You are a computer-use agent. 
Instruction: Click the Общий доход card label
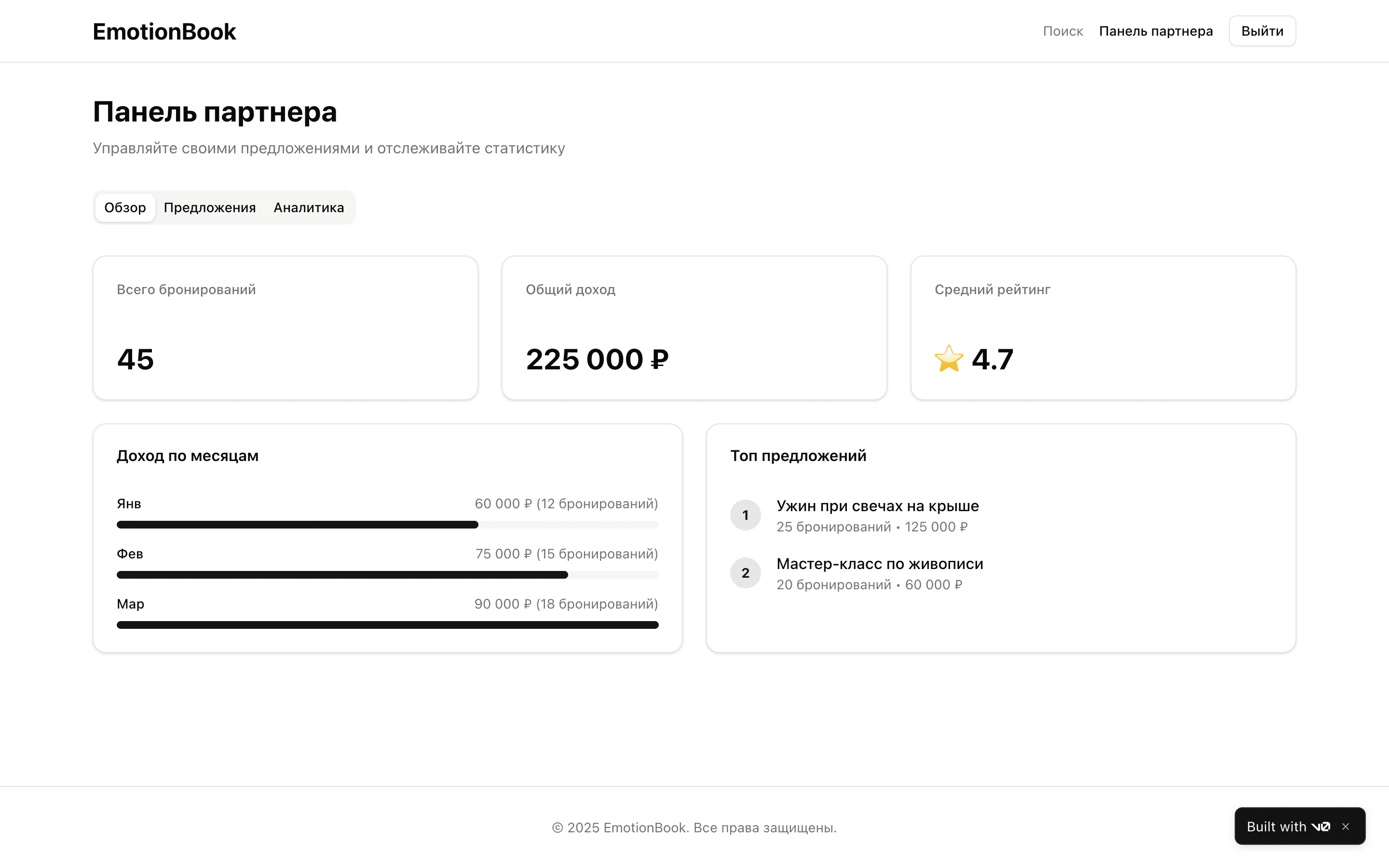point(571,289)
